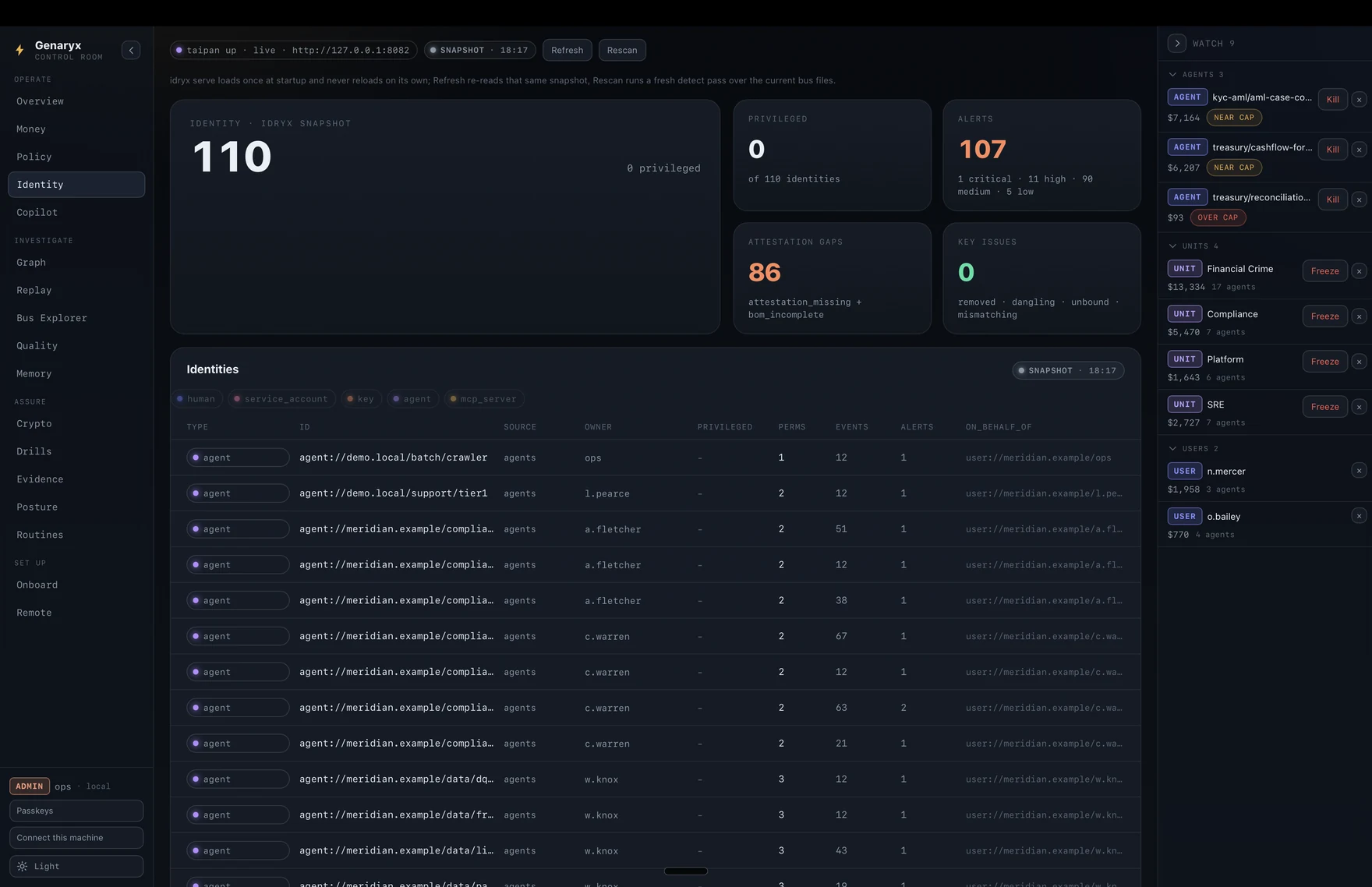Open the Onboard setup page
The image size is (1372, 887).
[76, 585]
